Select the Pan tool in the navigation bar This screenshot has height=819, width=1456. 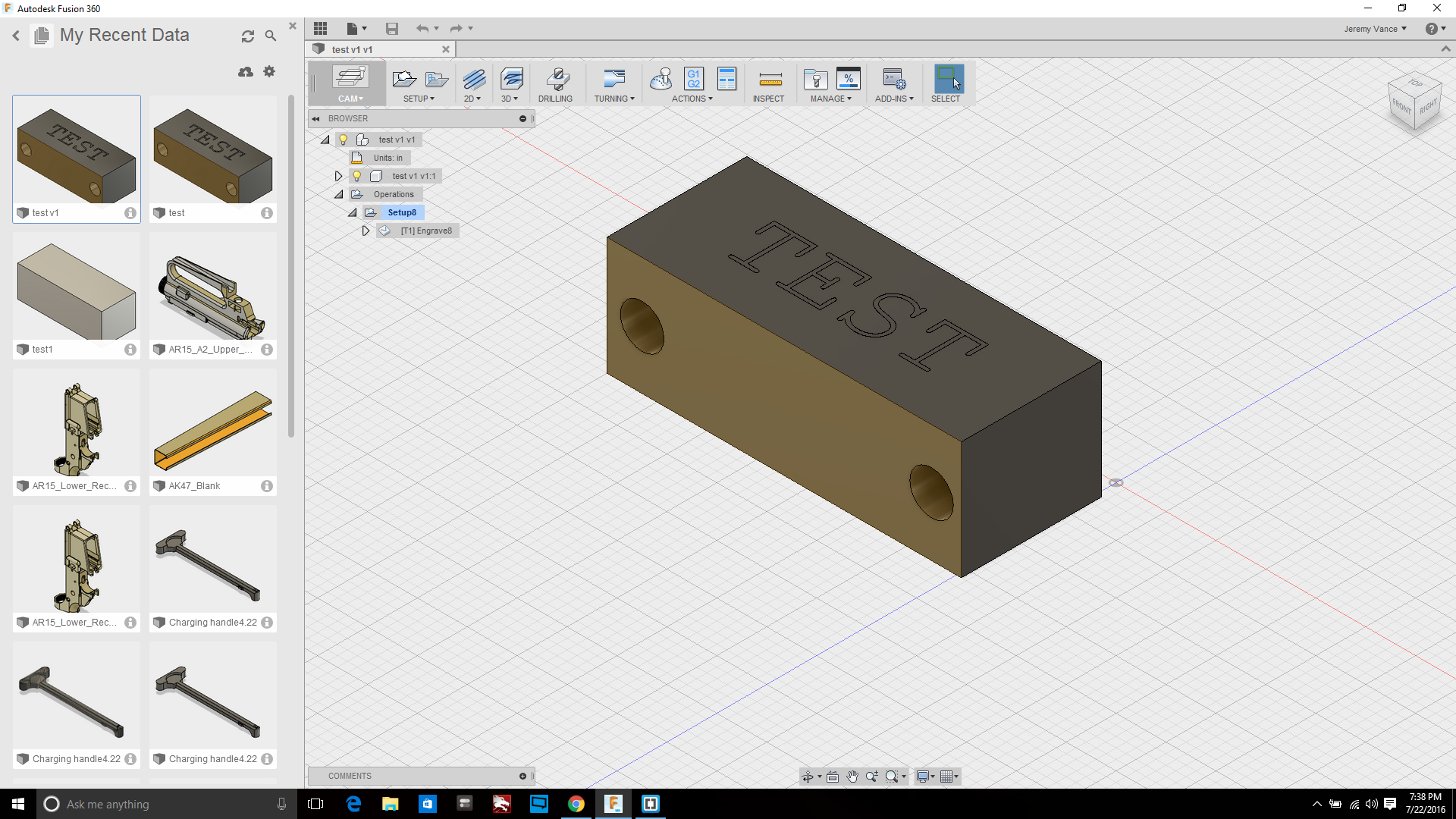pyautogui.click(x=852, y=776)
